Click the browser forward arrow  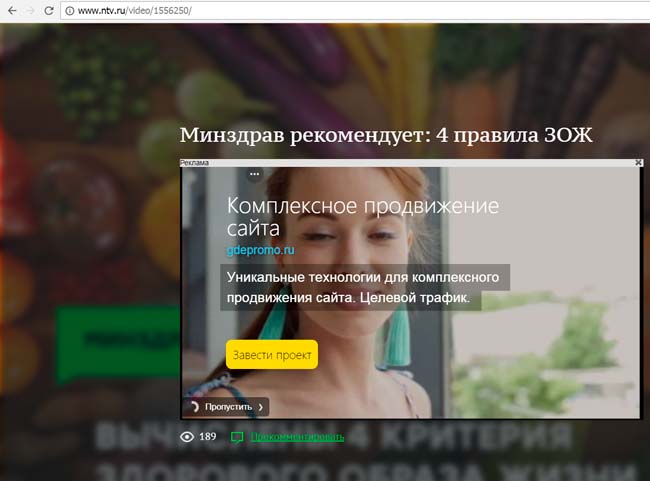(30, 10)
